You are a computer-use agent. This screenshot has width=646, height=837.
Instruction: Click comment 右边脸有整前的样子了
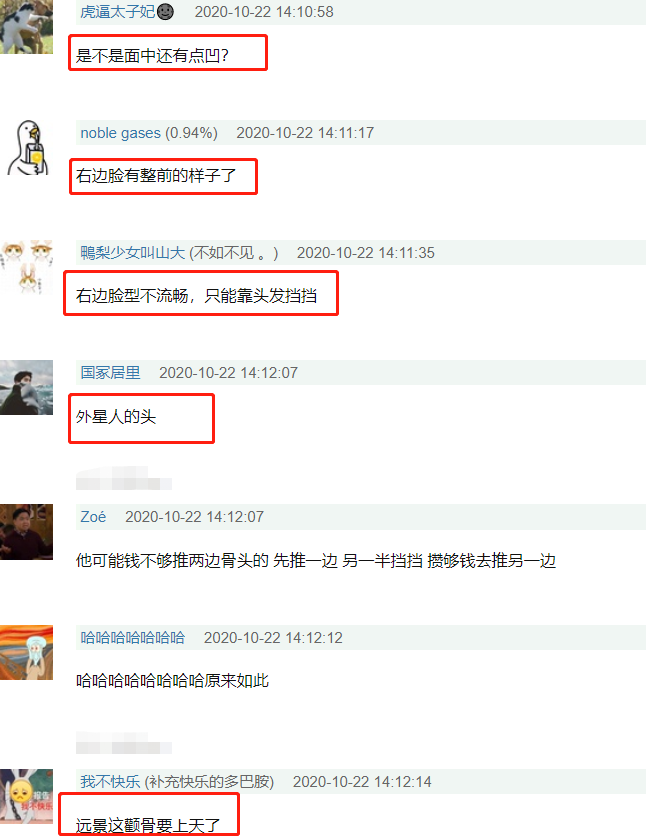(x=156, y=176)
